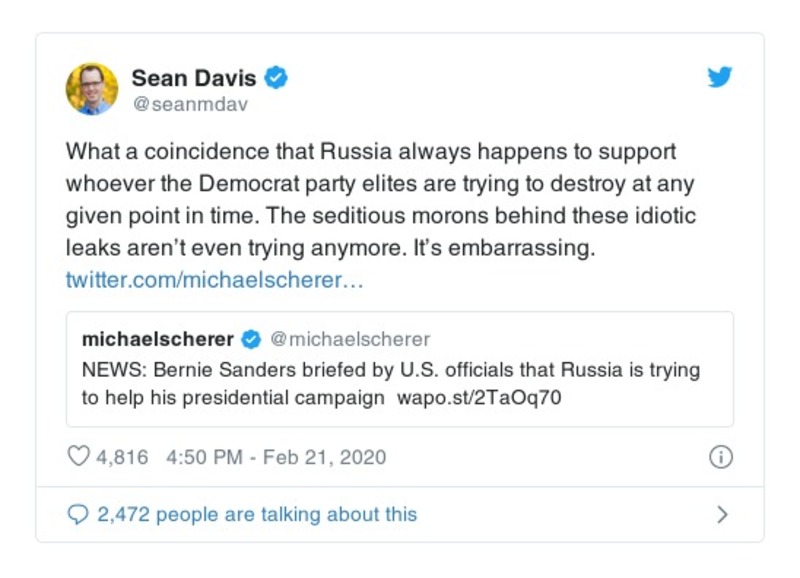800x578 pixels.
Task: Open the tweet info icon
Action: click(720, 457)
